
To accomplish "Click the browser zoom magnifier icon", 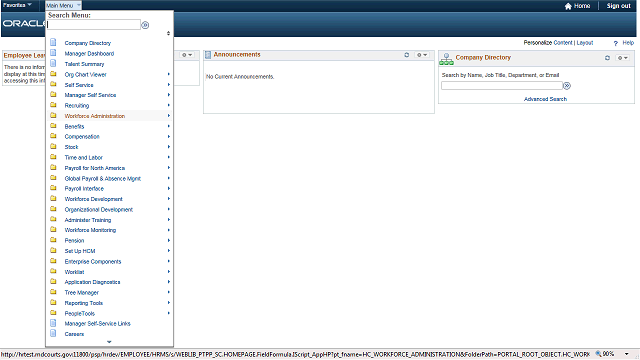I will (598, 354).
